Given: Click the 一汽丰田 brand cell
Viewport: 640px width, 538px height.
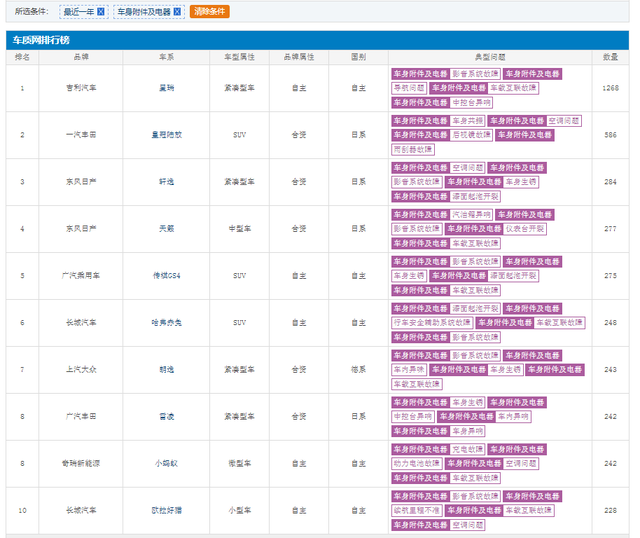Looking at the screenshot, I should [81, 135].
